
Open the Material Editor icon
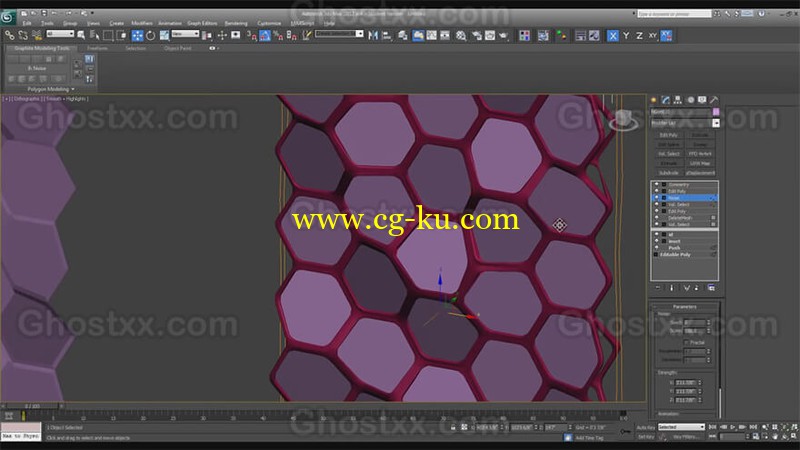click(x=461, y=35)
